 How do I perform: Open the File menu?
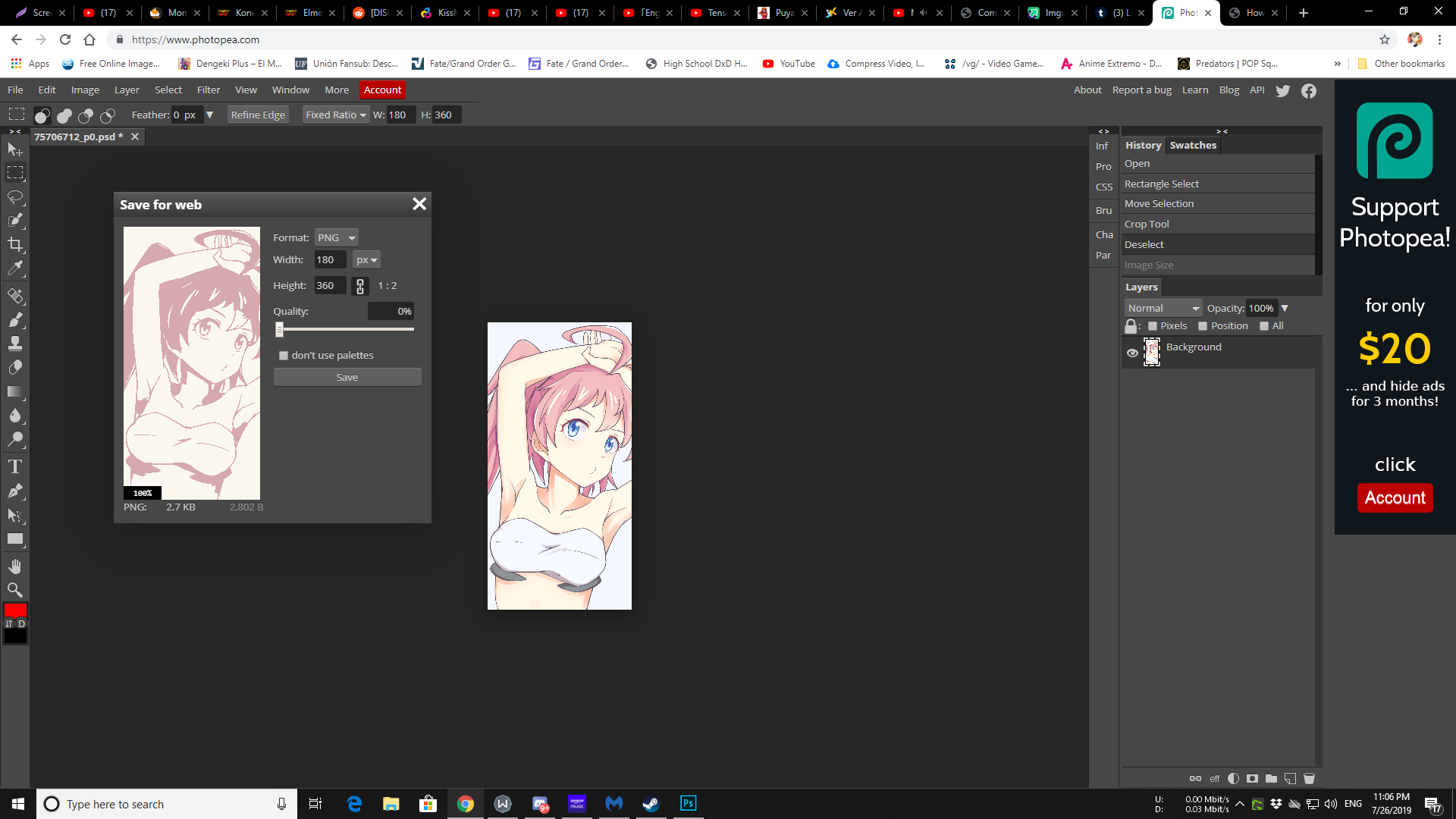(15, 89)
